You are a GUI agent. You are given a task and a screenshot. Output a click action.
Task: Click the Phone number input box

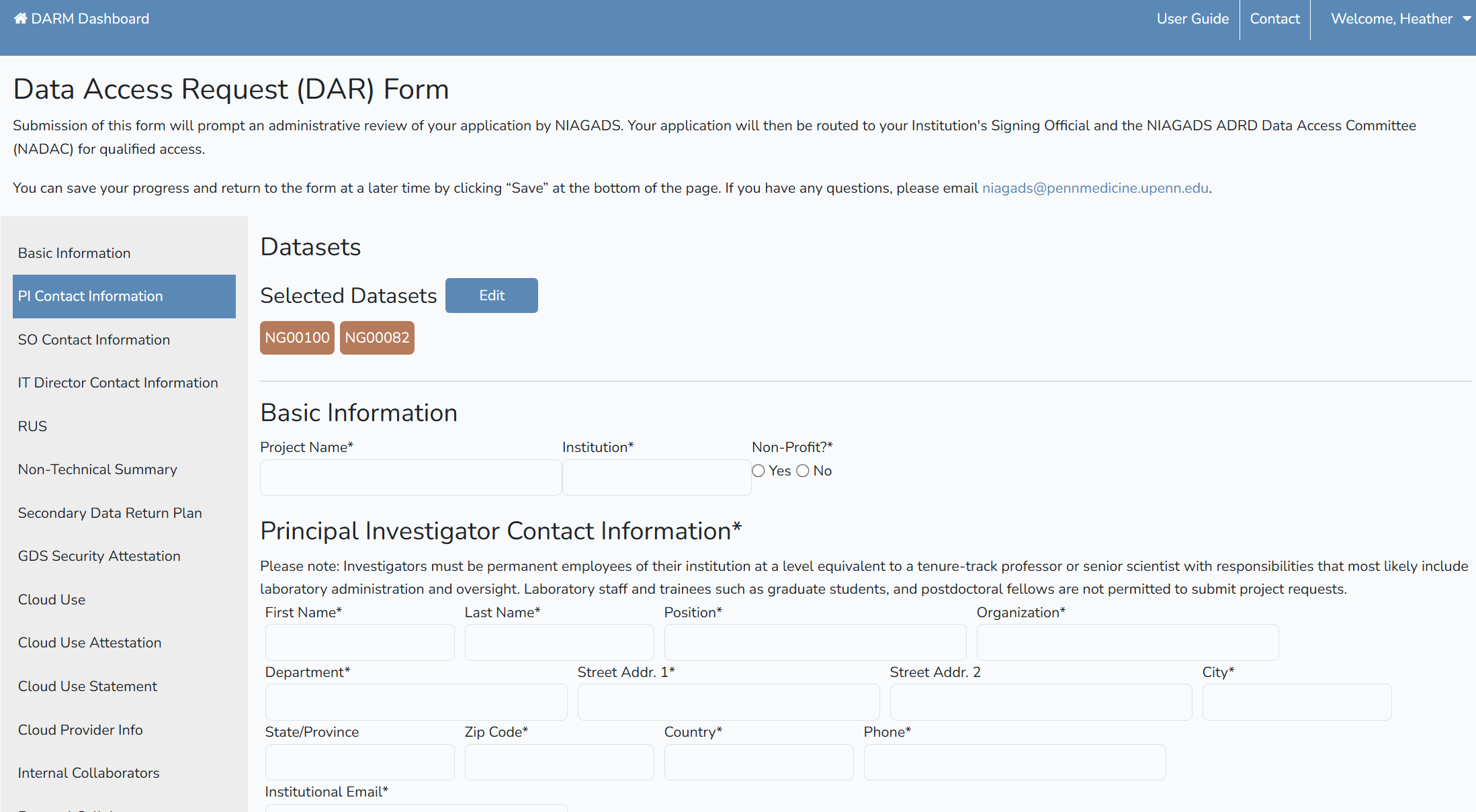click(x=1014, y=762)
